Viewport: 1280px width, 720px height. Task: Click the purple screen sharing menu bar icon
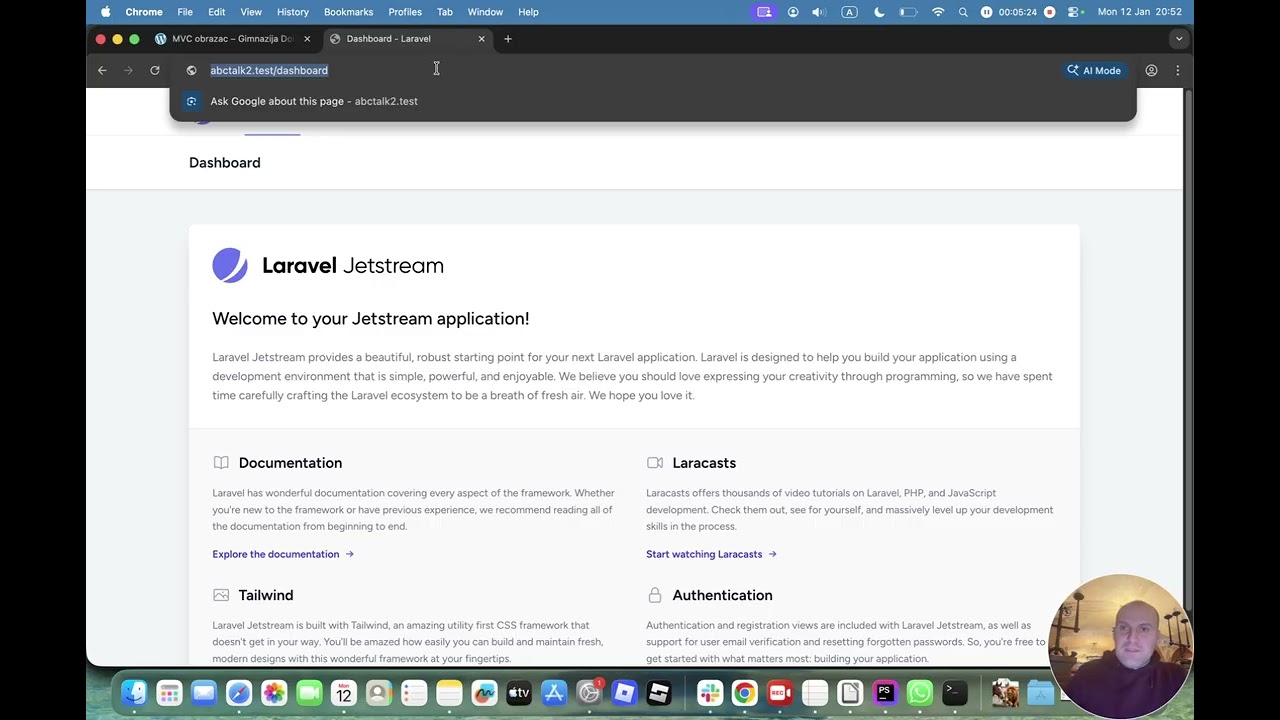tap(765, 12)
